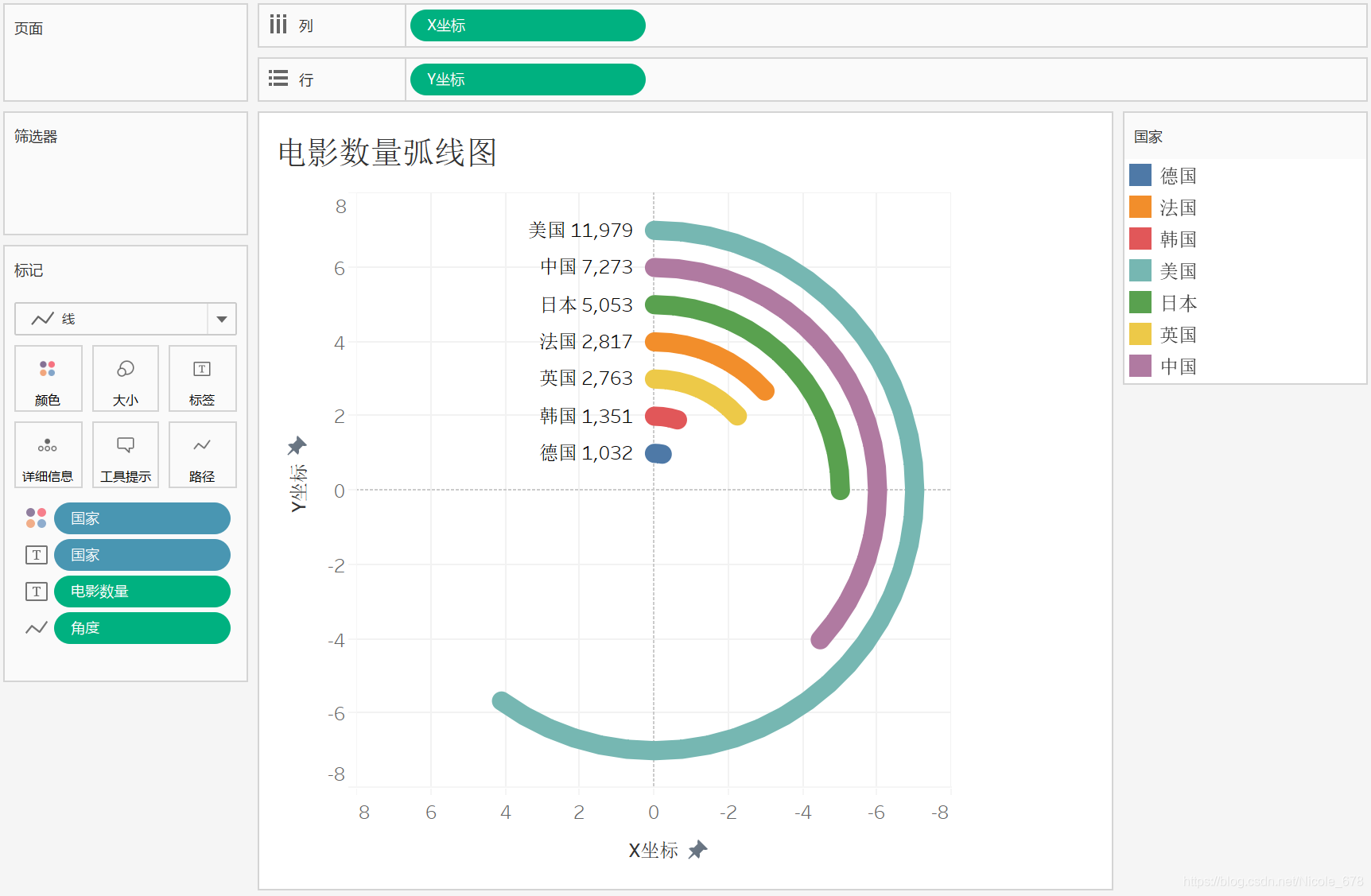The image size is (1371, 896).
Task: Select the teal 美国 arc line
Action: tap(913, 490)
